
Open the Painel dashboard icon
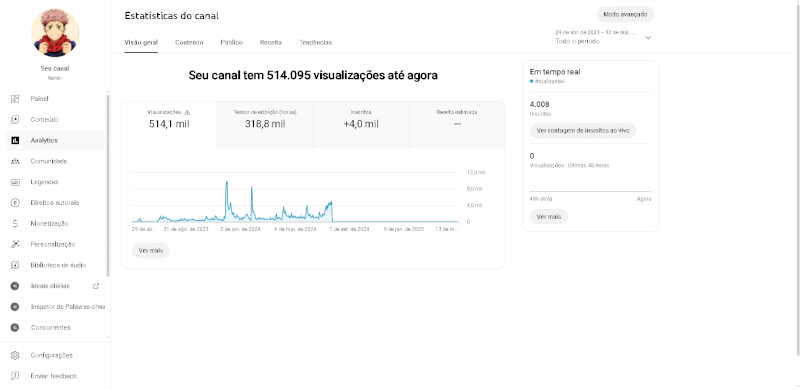[x=15, y=99]
